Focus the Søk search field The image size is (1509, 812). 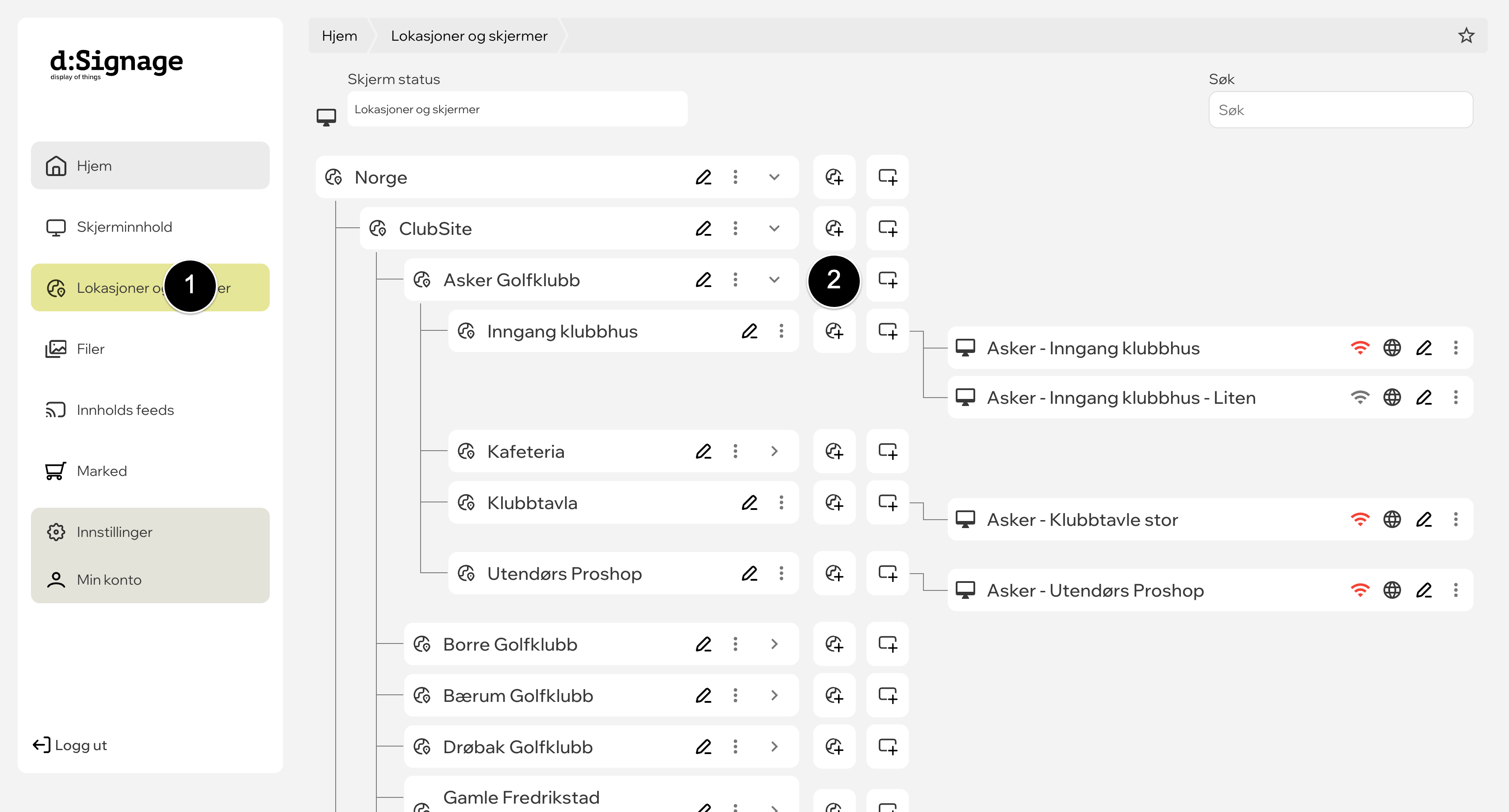coord(1340,110)
